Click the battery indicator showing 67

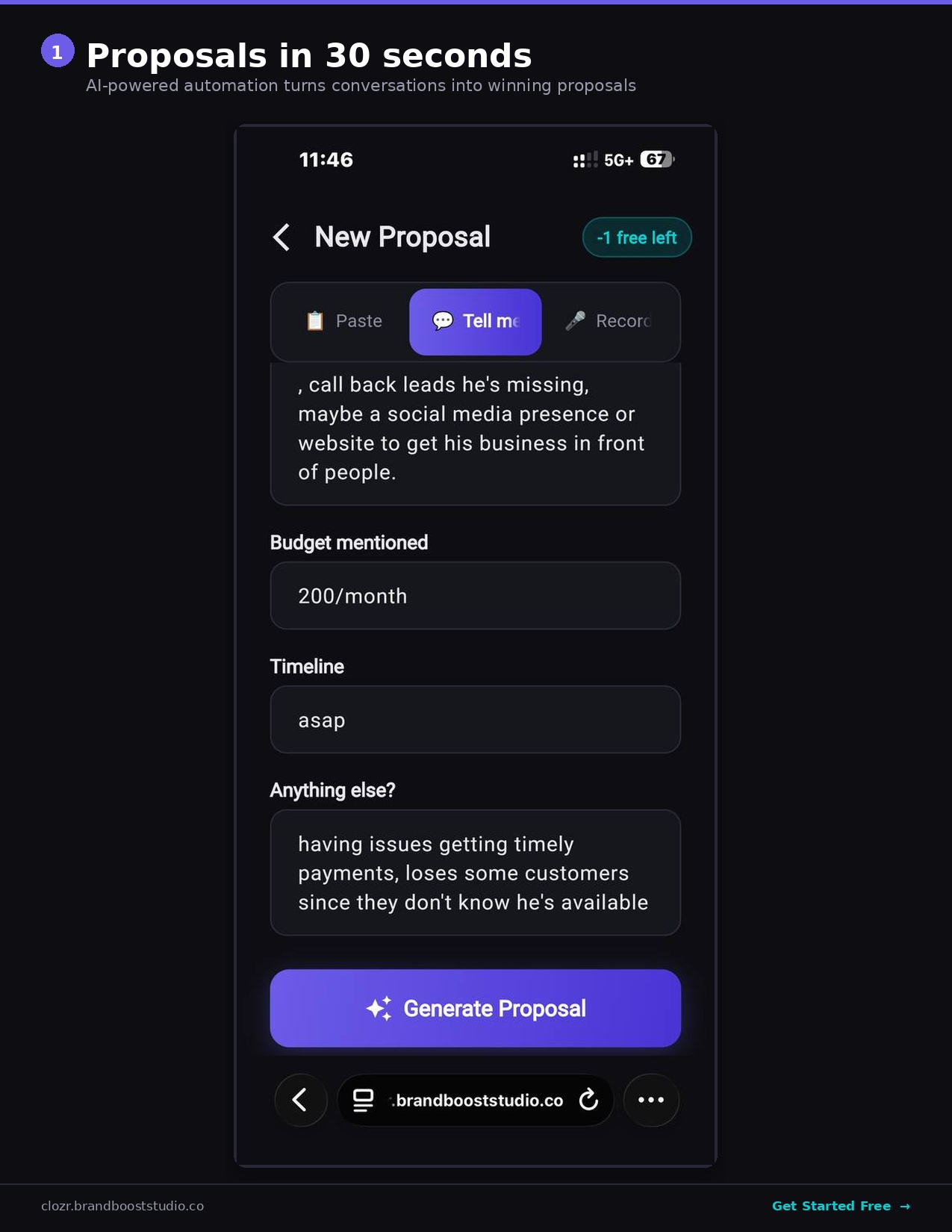coord(657,160)
